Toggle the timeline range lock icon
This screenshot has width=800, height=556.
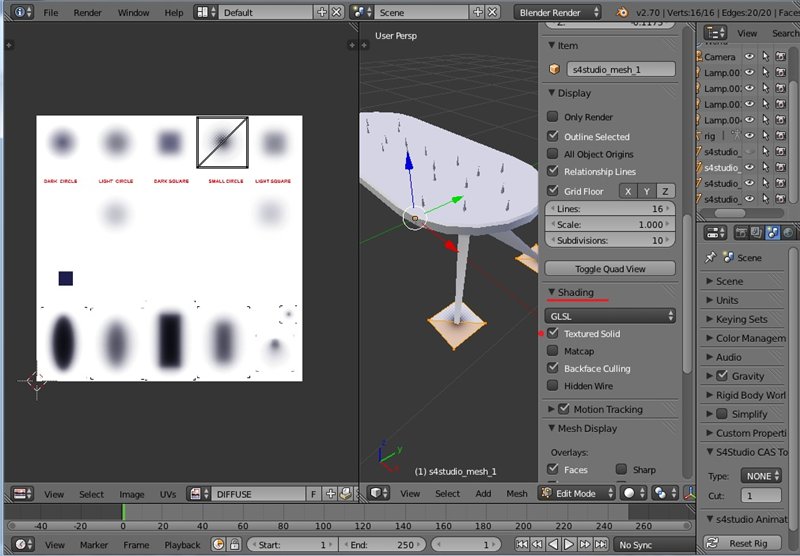[234, 545]
